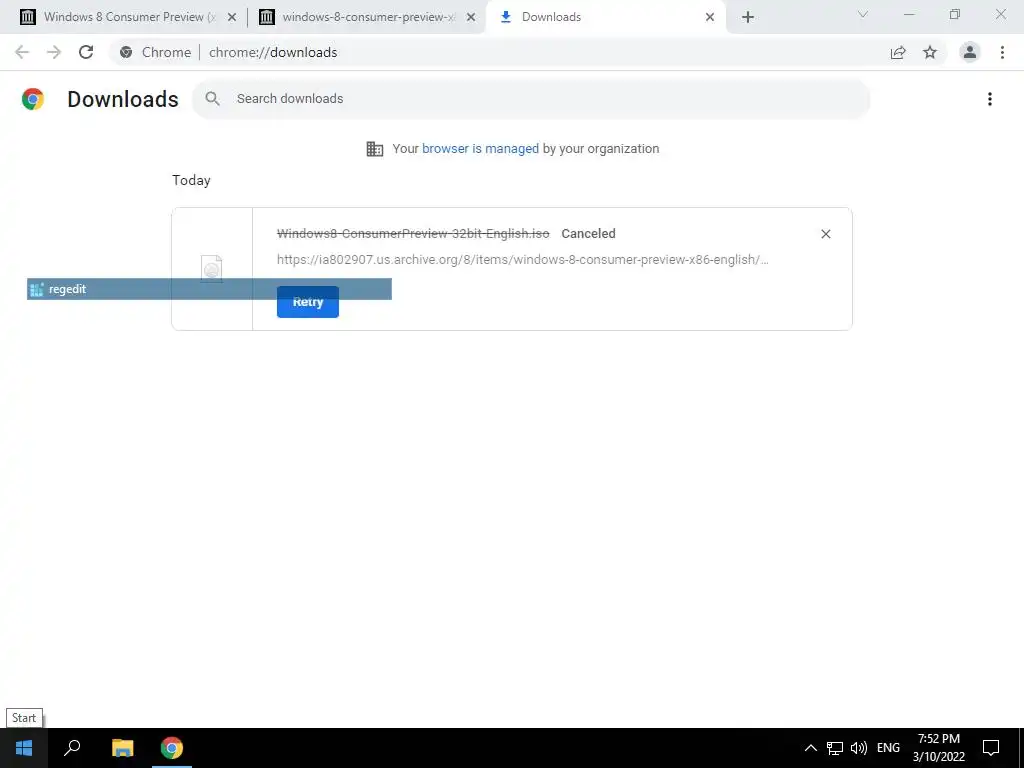Viewport: 1024px width, 768px height.
Task: Close the windows-8-consumer-preview-x tab
Action: [470, 17]
